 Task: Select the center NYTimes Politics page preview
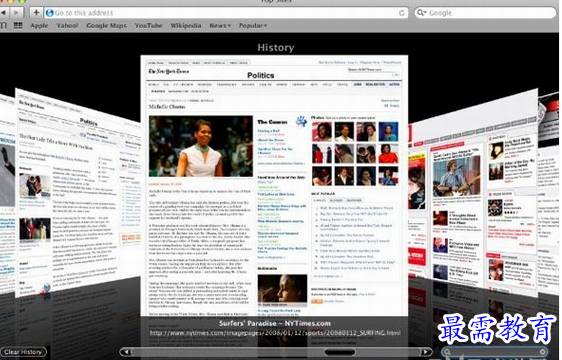pos(274,186)
